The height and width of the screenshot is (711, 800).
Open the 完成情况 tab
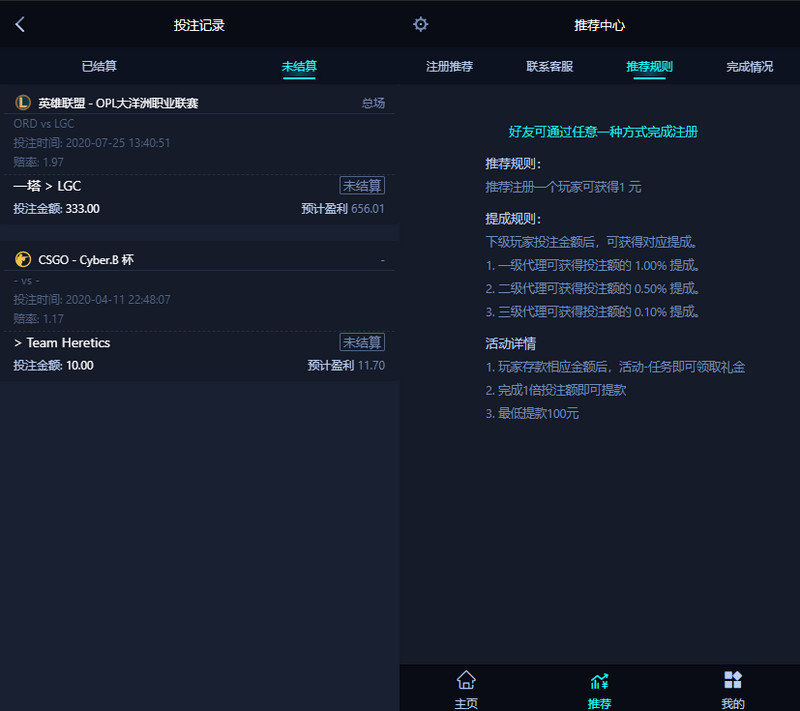pyautogui.click(x=749, y=66)
